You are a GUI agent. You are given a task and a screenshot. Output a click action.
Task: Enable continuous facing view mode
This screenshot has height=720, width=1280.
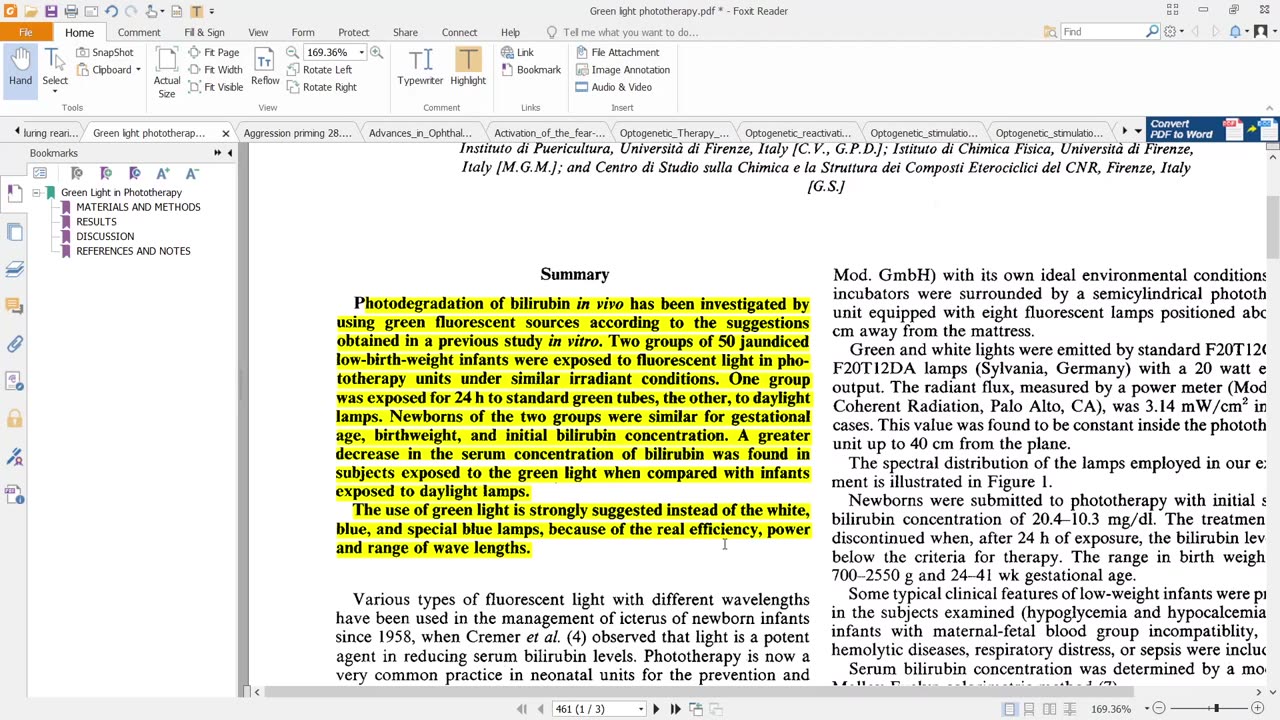1069,709
